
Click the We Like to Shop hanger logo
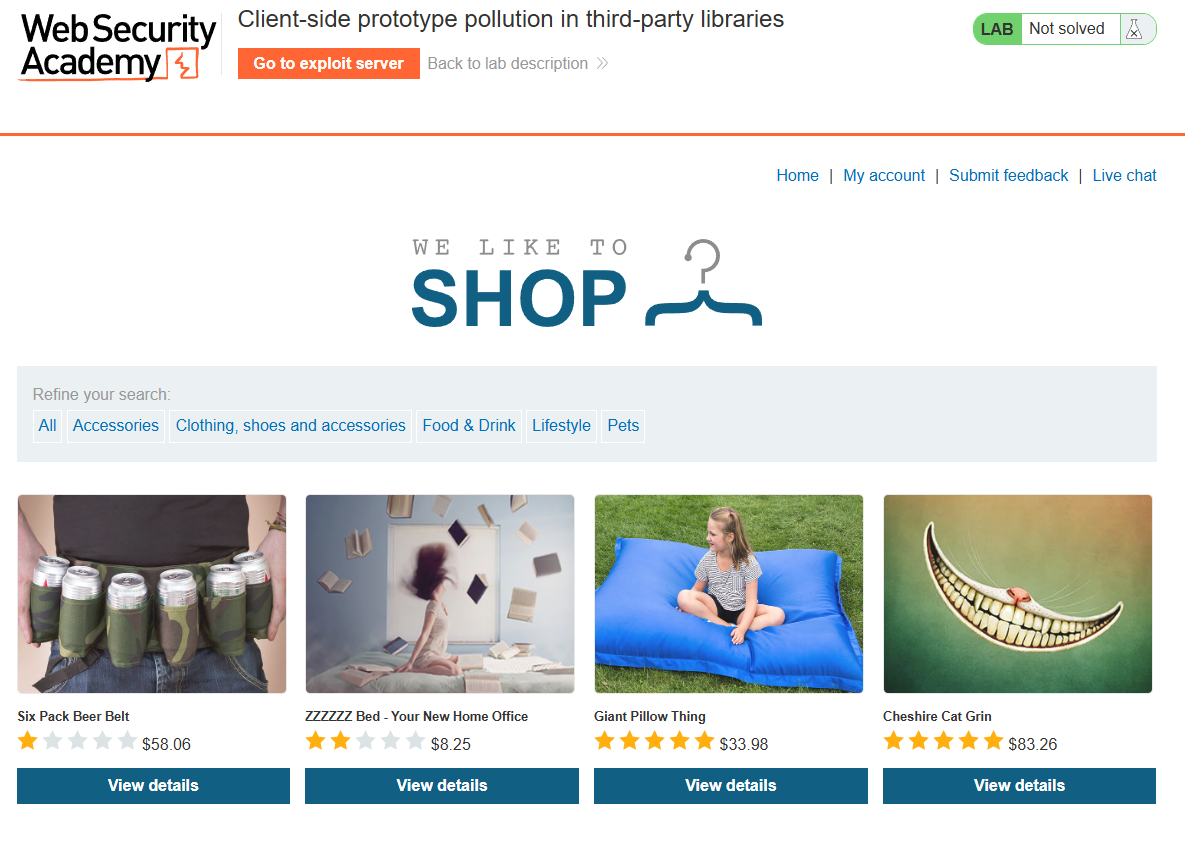tap(586, 283)
